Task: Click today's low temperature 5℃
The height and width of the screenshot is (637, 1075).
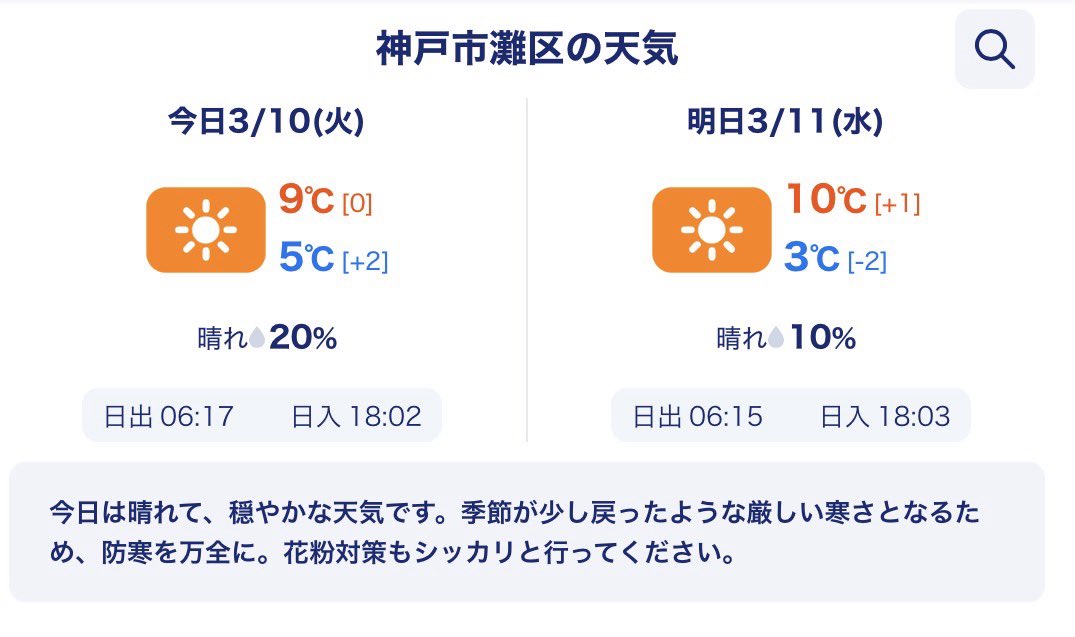Action: [x=305, y=259]
